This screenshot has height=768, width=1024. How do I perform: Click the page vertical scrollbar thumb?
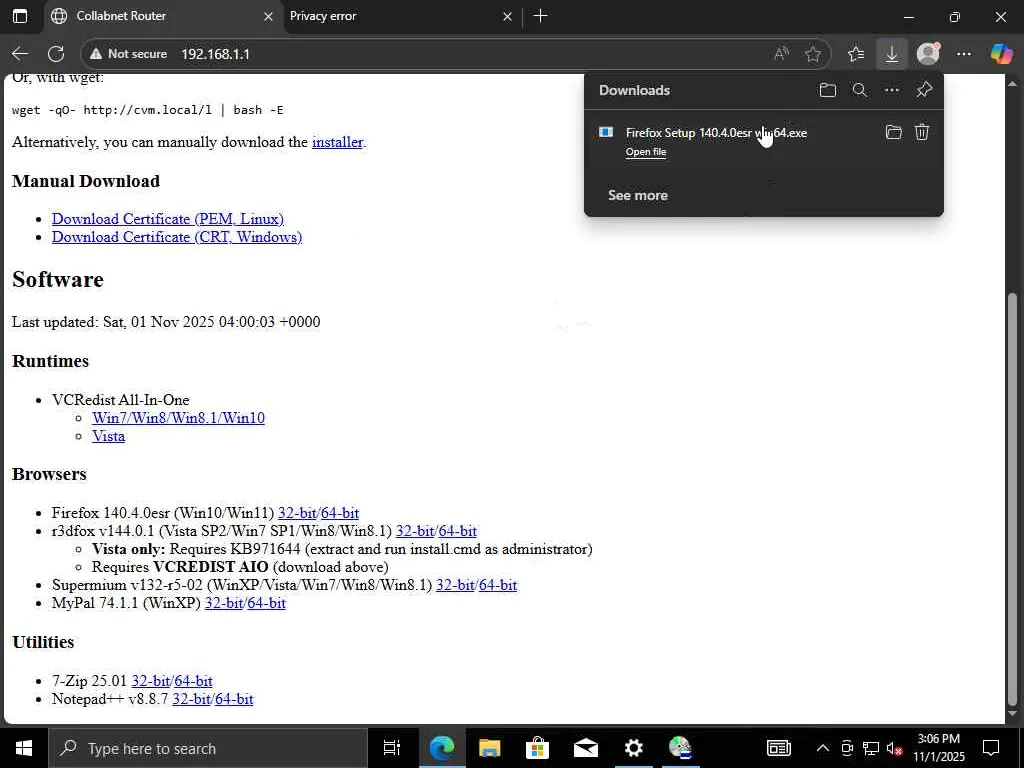pyautogui.click(x=1013, y=498)
